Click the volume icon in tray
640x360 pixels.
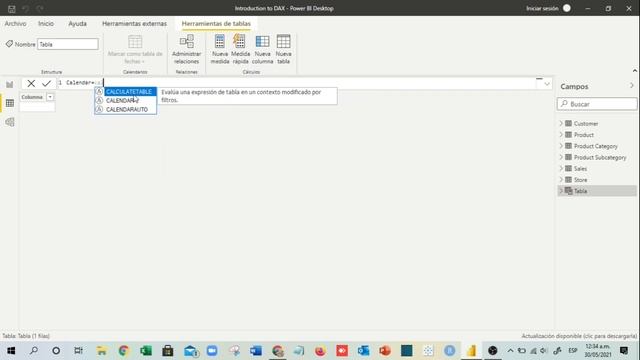[543, 351]
